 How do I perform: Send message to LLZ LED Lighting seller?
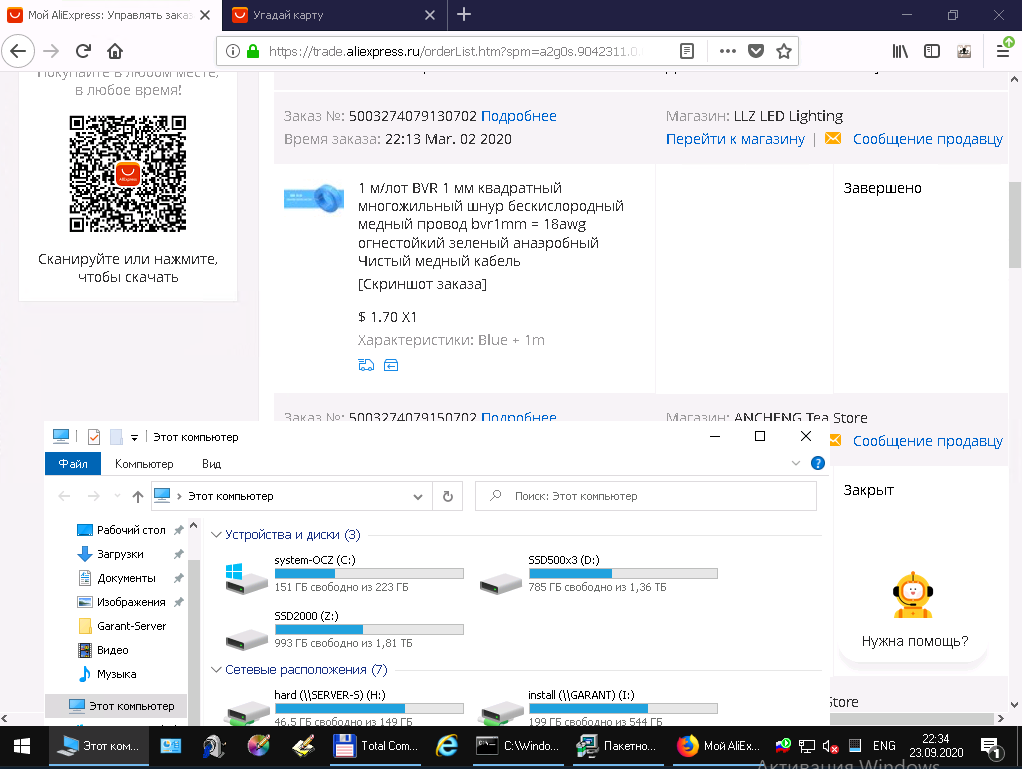[x=927, y=139]
